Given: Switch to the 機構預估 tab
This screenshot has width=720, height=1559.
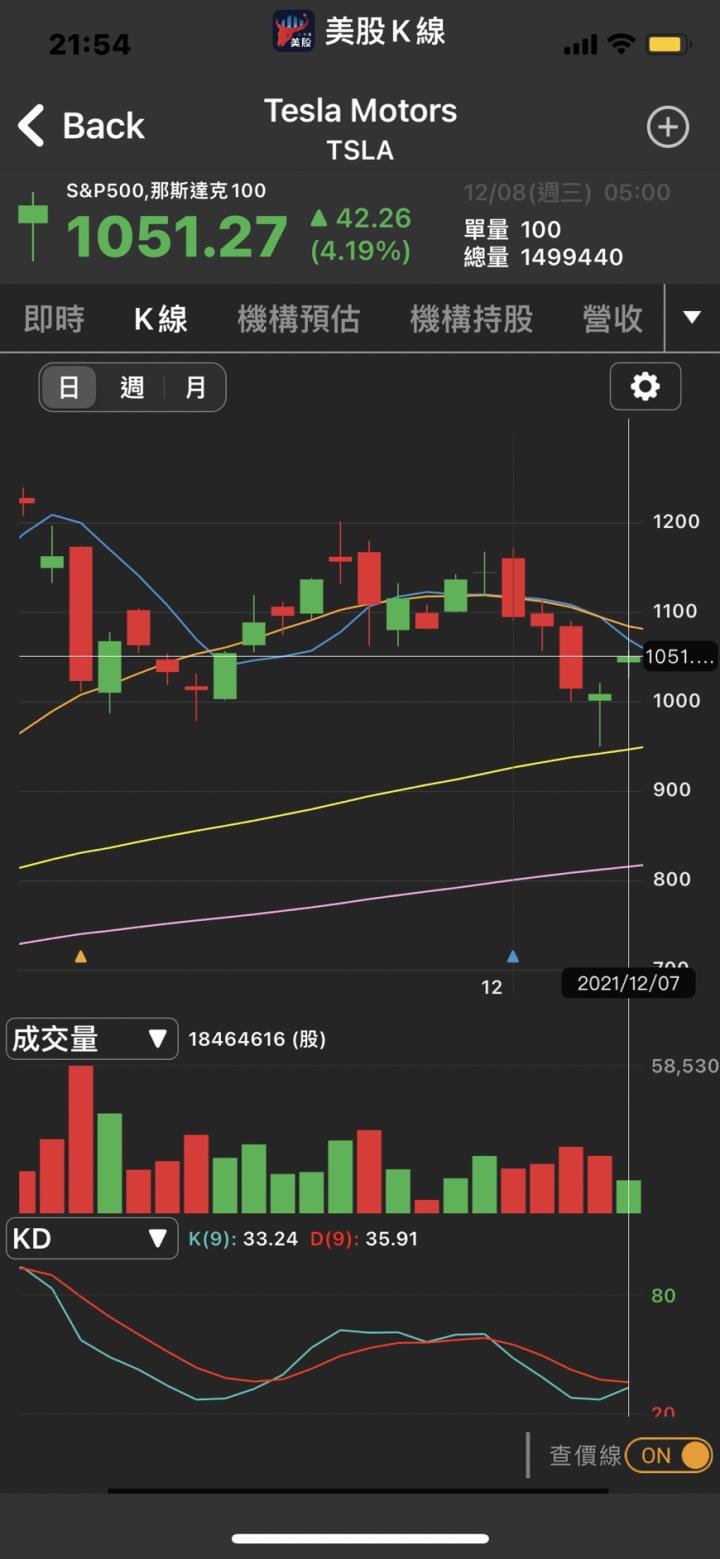Looking at the screenshot, I should (298, 319).
